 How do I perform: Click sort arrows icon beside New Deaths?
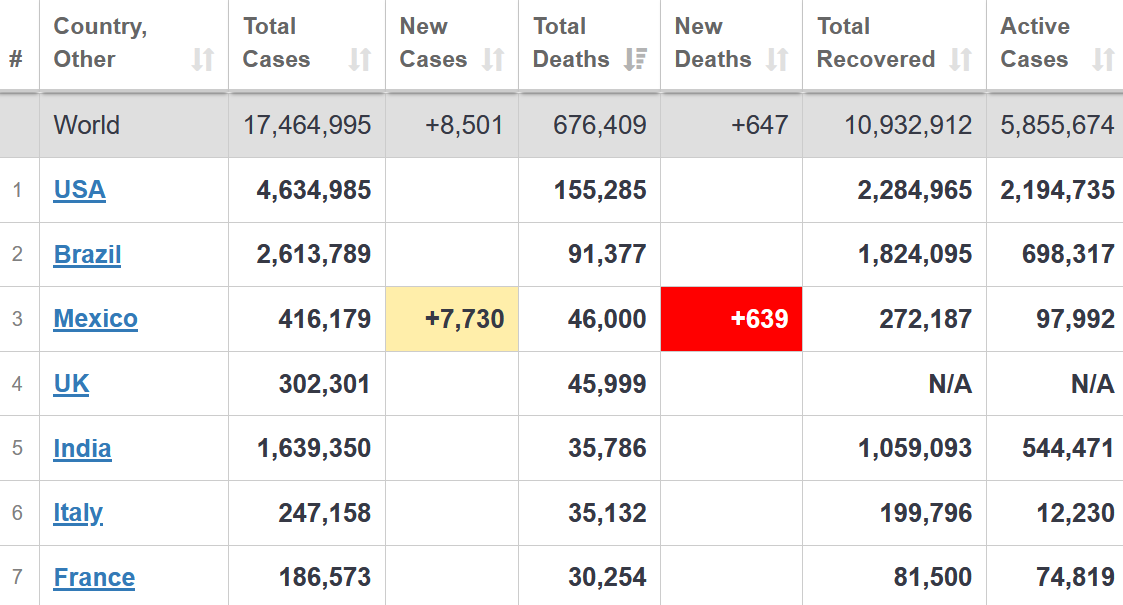click(777, 60)
